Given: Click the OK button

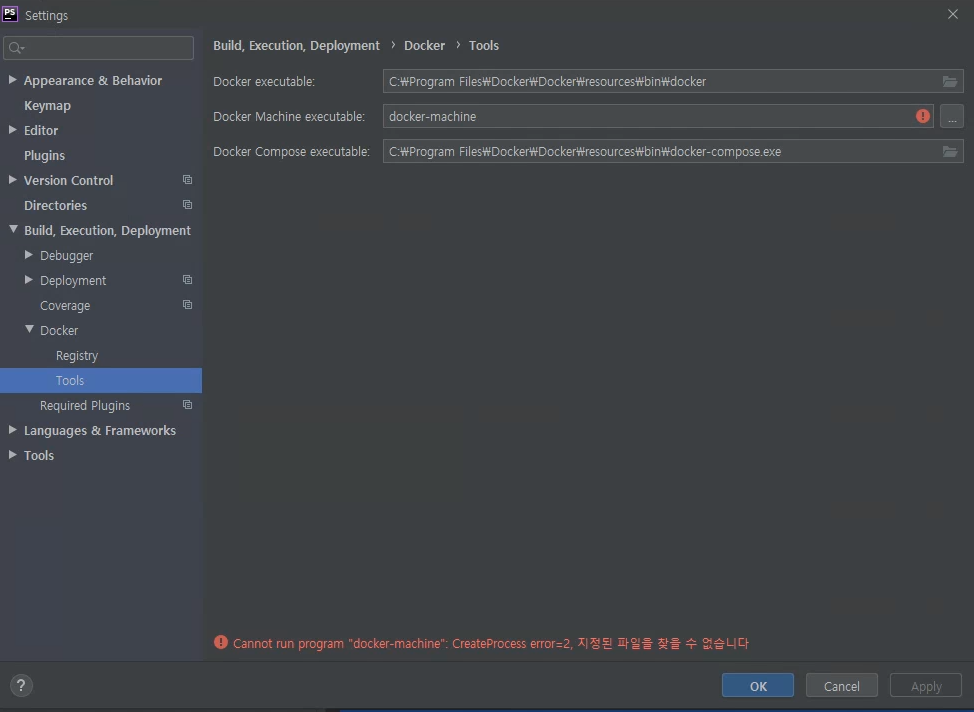Looking at the screenshot, I should pos(757,686).
